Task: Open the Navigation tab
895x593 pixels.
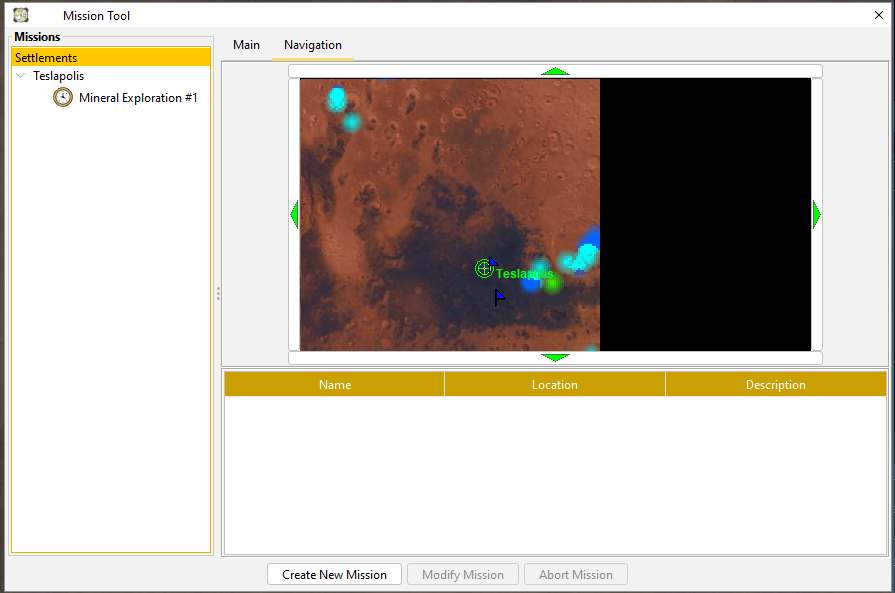Action: (312, 45)
